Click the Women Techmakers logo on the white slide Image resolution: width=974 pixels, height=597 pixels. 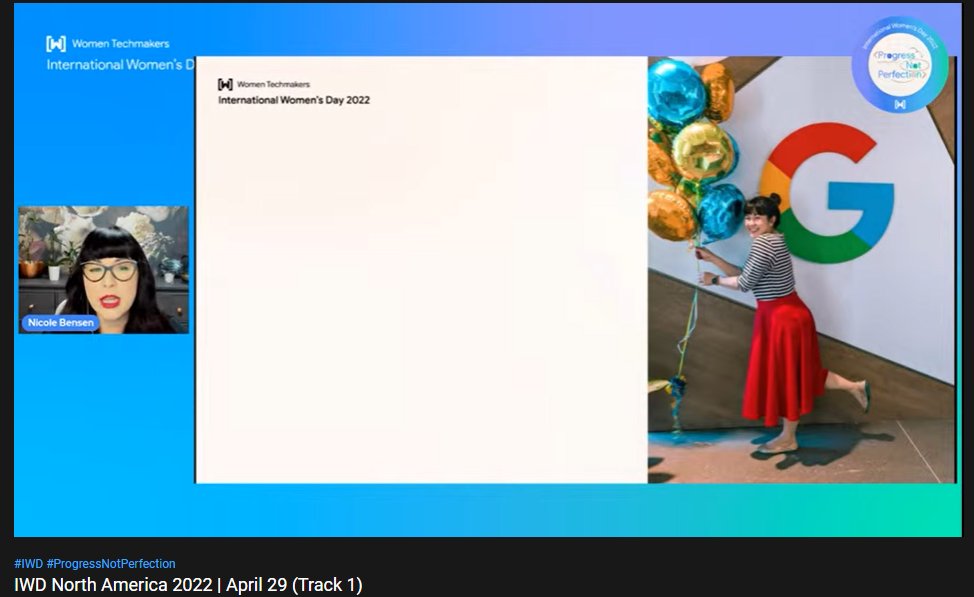pos(225,84)
